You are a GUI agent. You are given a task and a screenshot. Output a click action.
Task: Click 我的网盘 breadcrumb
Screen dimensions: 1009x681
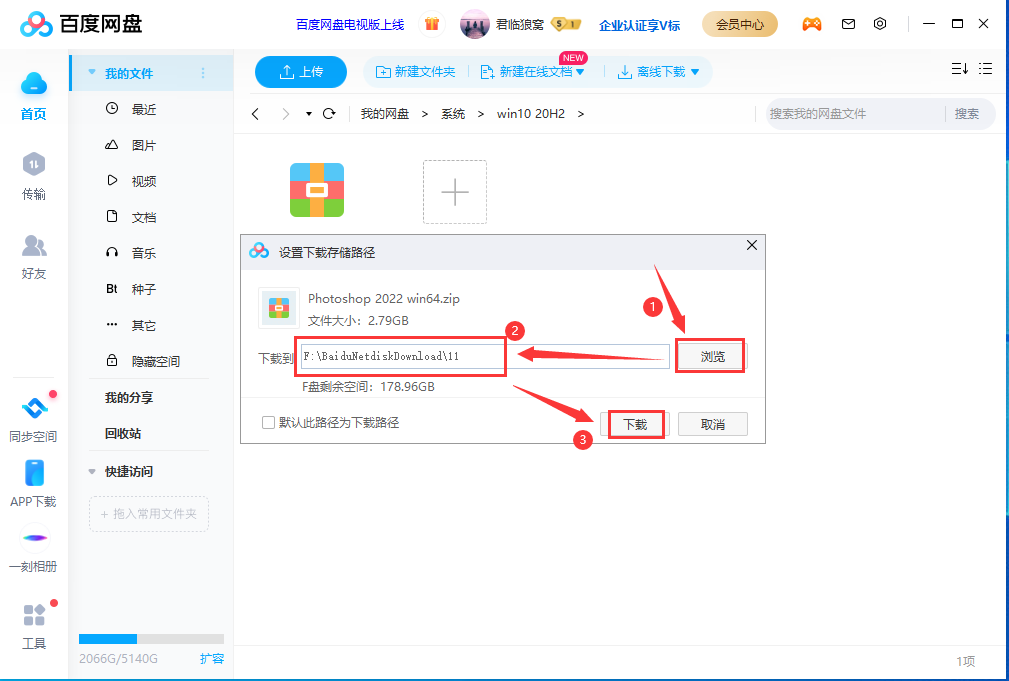pyautogui.click(x=385, y=114)
